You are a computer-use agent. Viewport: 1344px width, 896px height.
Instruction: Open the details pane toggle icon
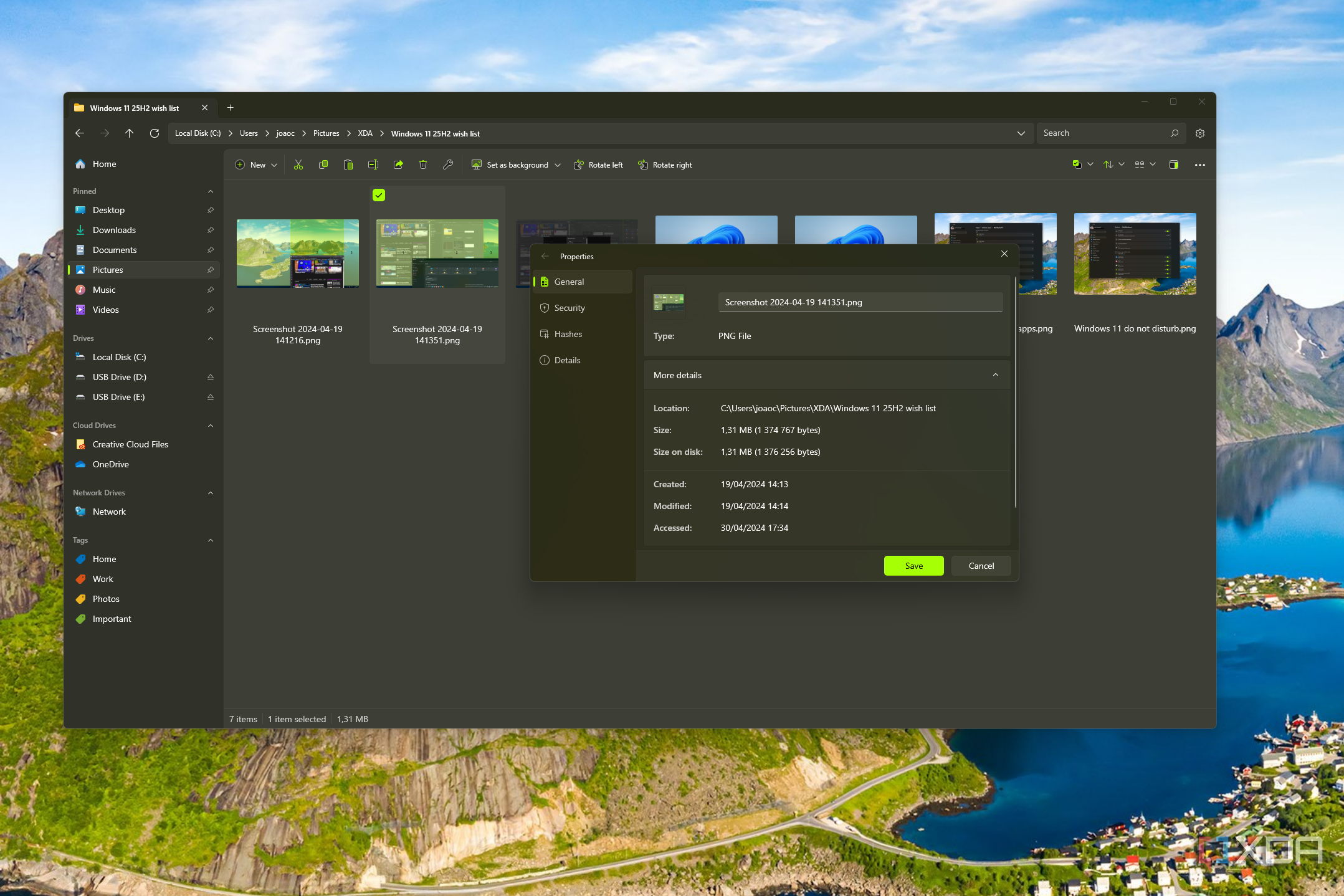1174,164
